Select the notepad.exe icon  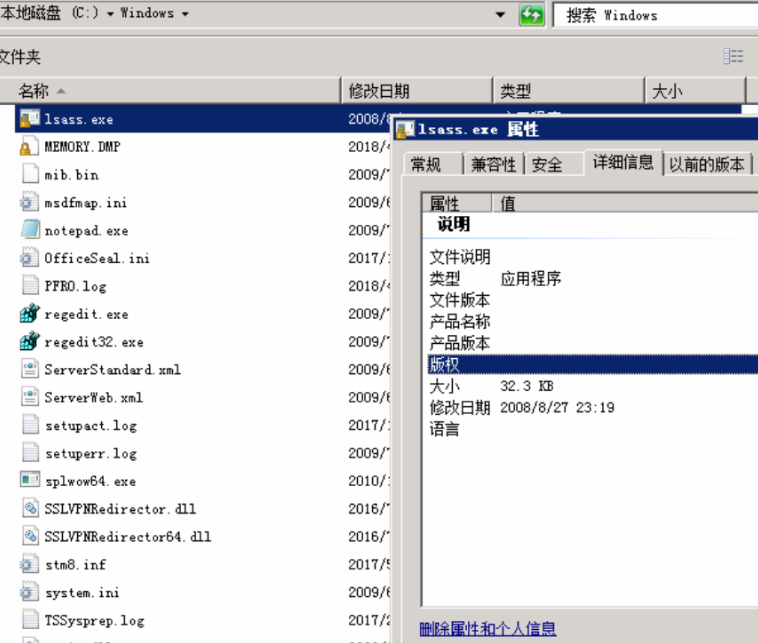tap(29, 230)
